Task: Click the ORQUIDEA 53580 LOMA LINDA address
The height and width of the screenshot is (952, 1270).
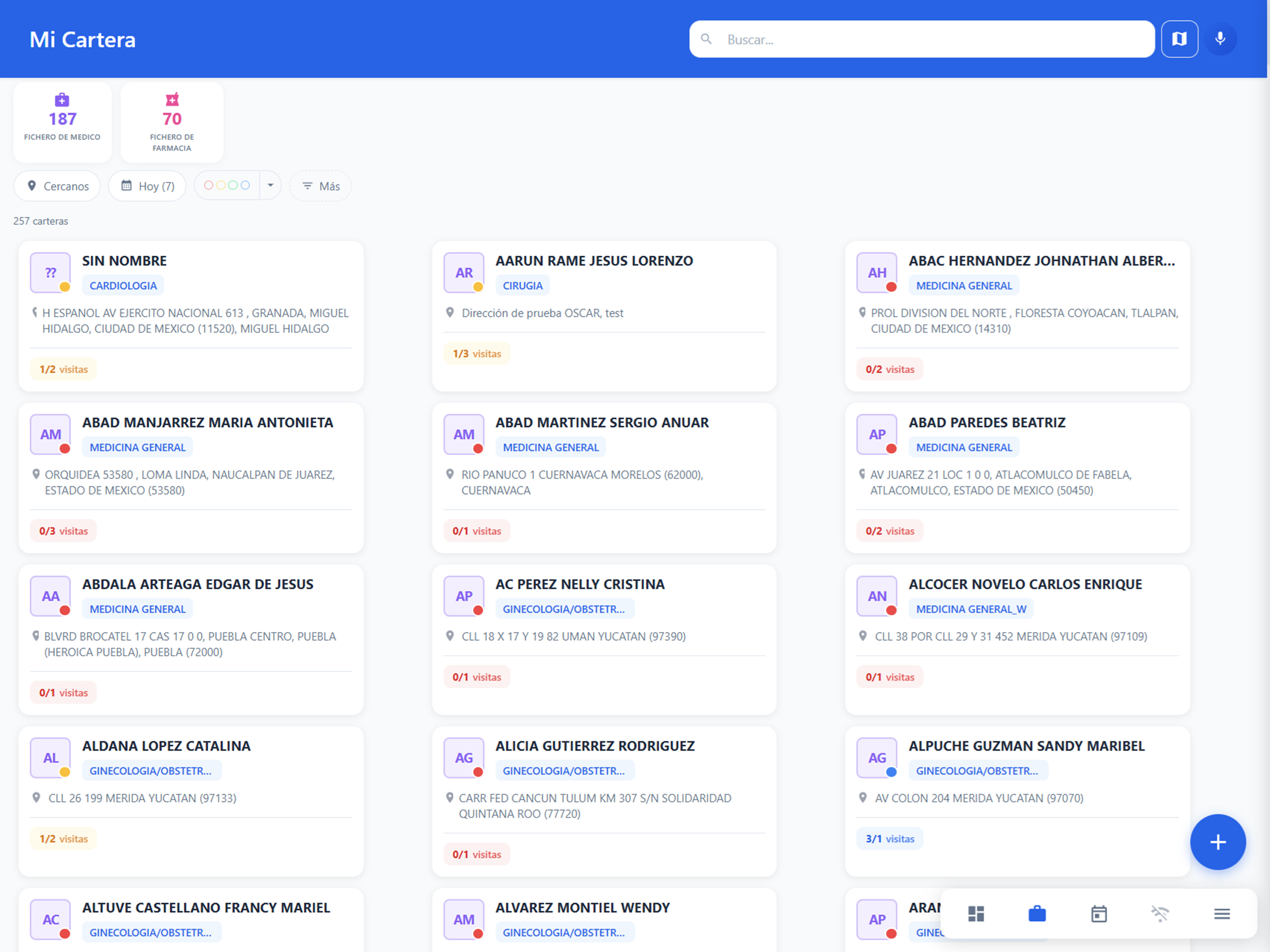Action: pyautogui.click(x=190, y=483)
